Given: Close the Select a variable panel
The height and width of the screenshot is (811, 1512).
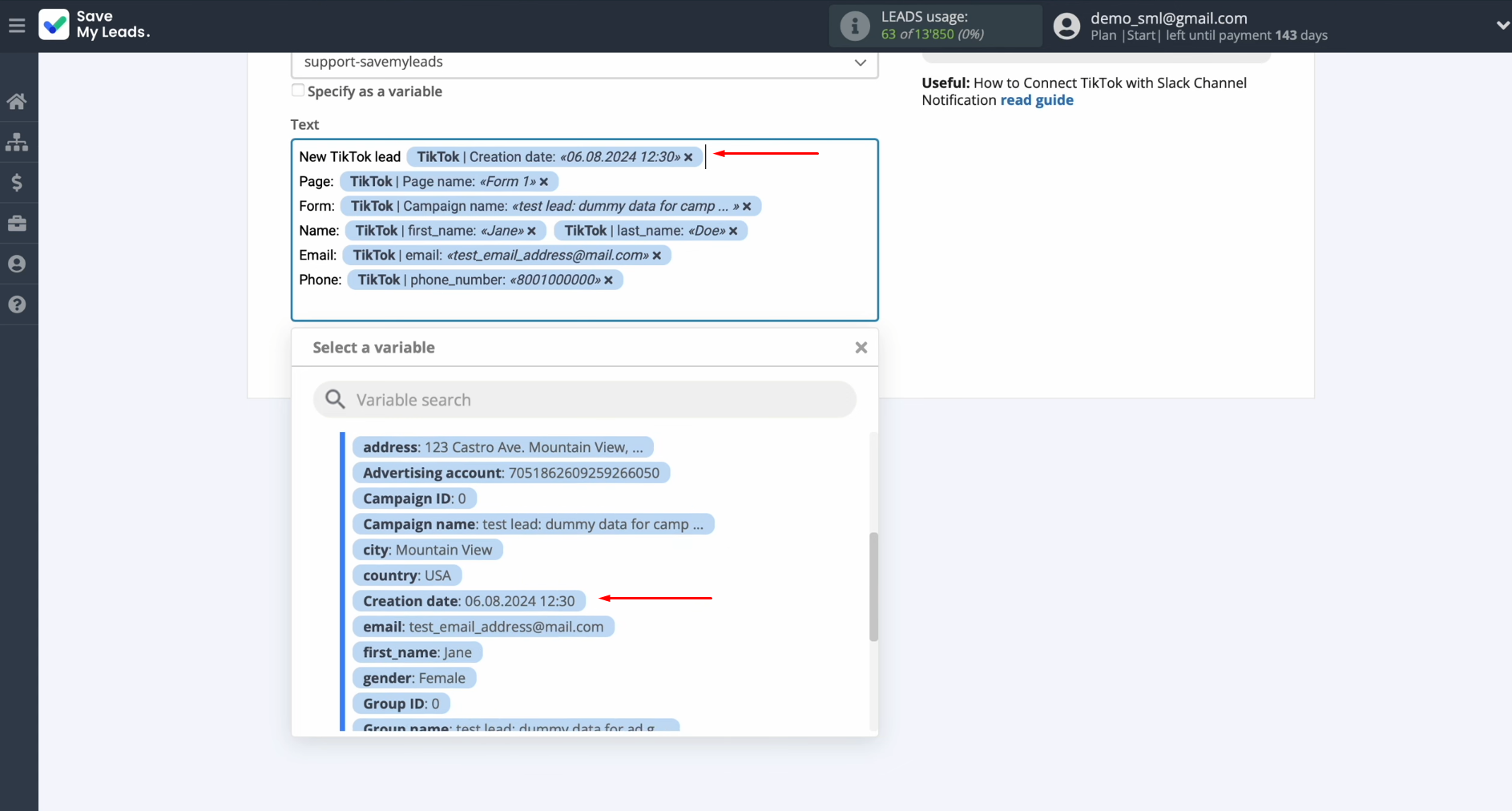Looking at the screenshot, I should coord(861,347).
